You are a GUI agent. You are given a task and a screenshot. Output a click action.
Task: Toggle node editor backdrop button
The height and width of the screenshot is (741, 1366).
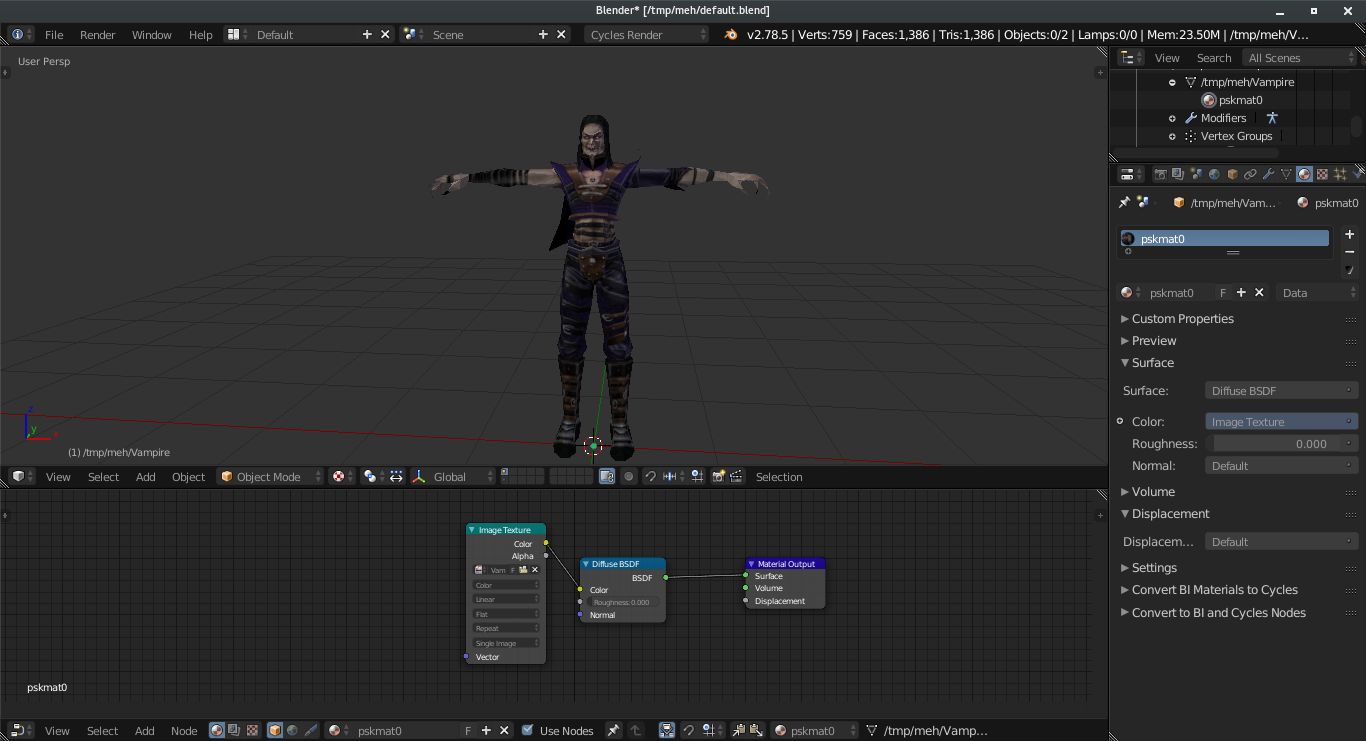[667, 731]
